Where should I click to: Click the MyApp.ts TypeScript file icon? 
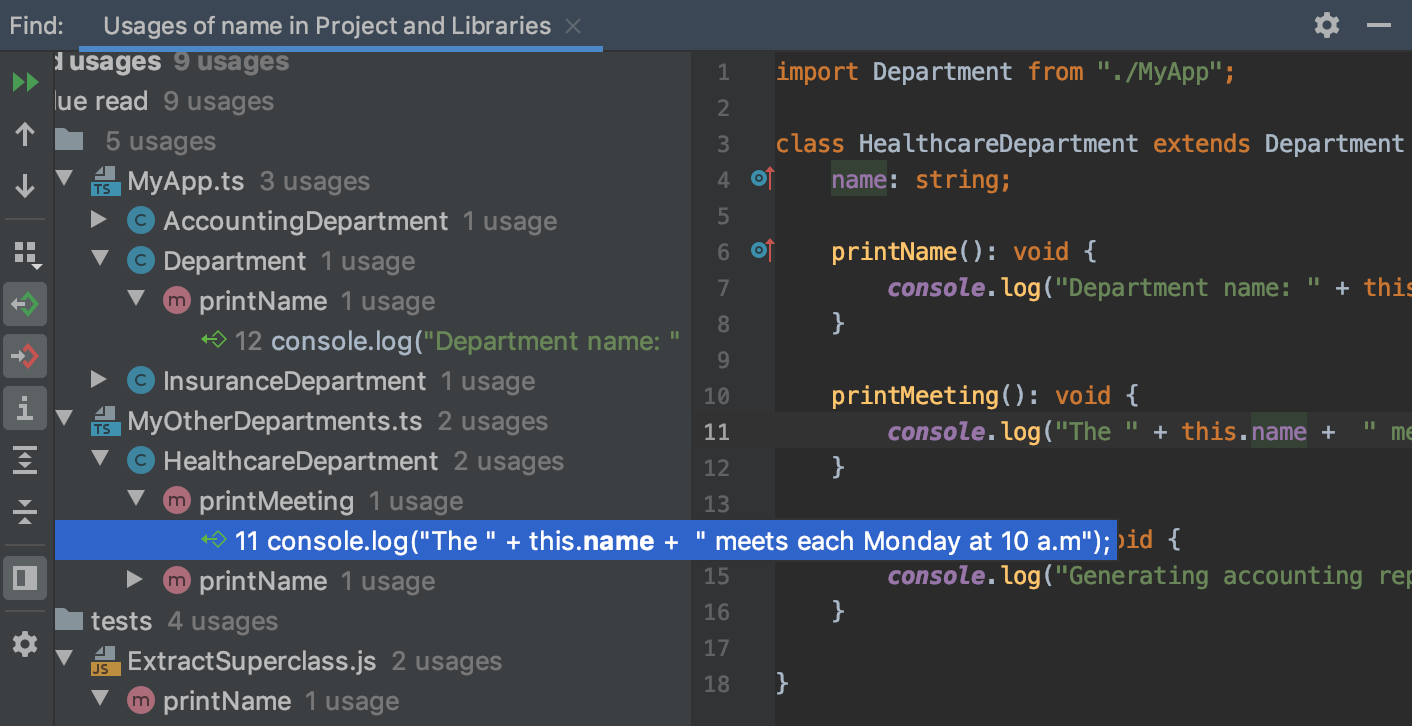click(x=104, y=182)
